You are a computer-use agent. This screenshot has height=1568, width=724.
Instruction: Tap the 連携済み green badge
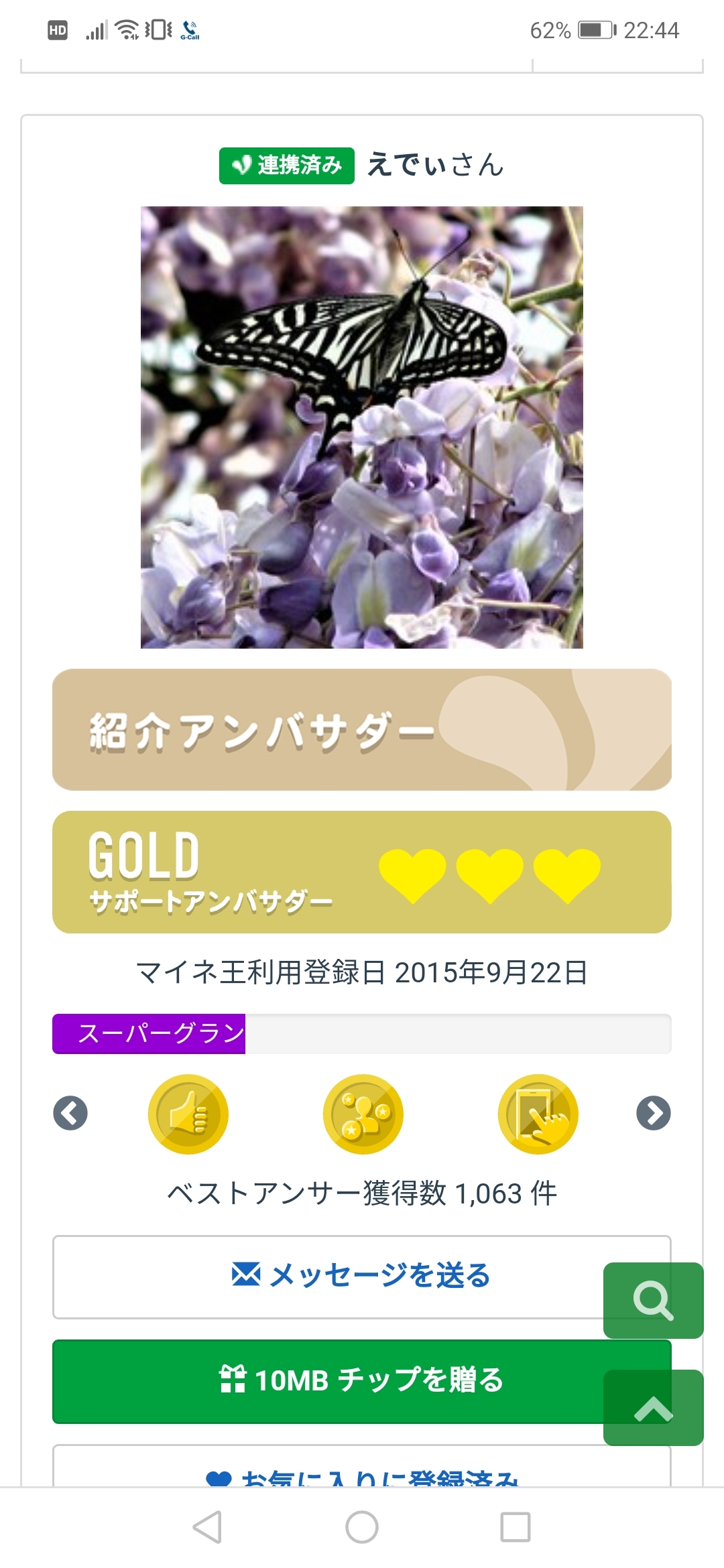[x=287, y=166]
